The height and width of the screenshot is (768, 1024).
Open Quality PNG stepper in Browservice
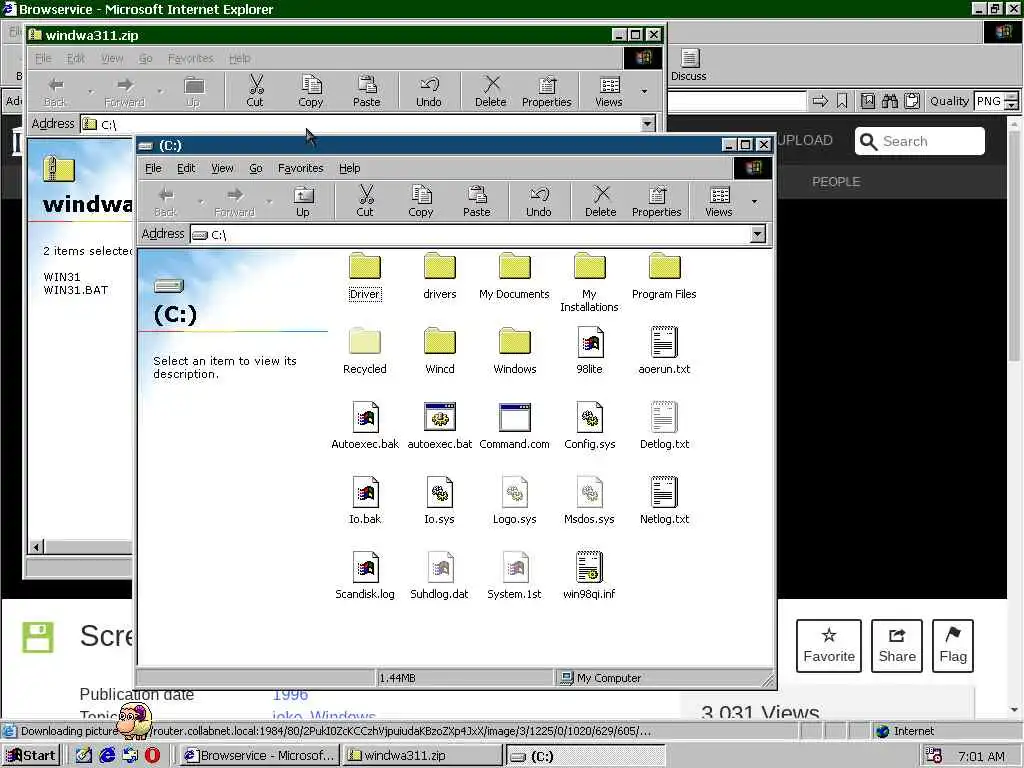(1012, 101)
